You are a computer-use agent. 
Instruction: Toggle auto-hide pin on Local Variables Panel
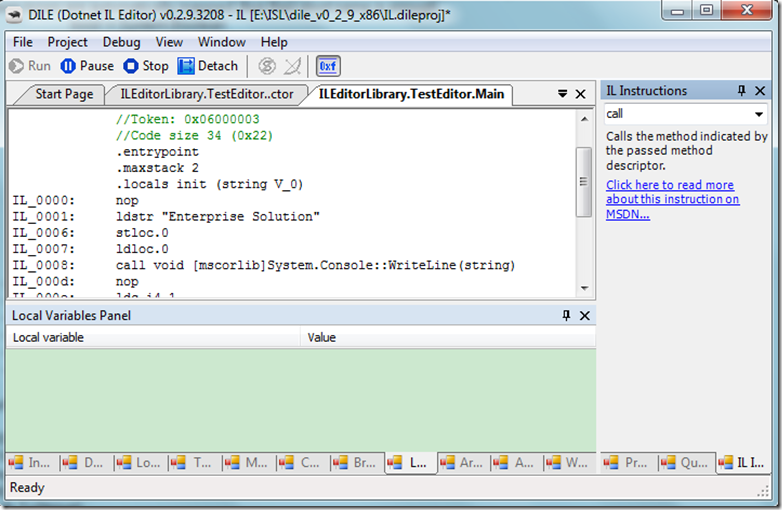click(566, 316)
